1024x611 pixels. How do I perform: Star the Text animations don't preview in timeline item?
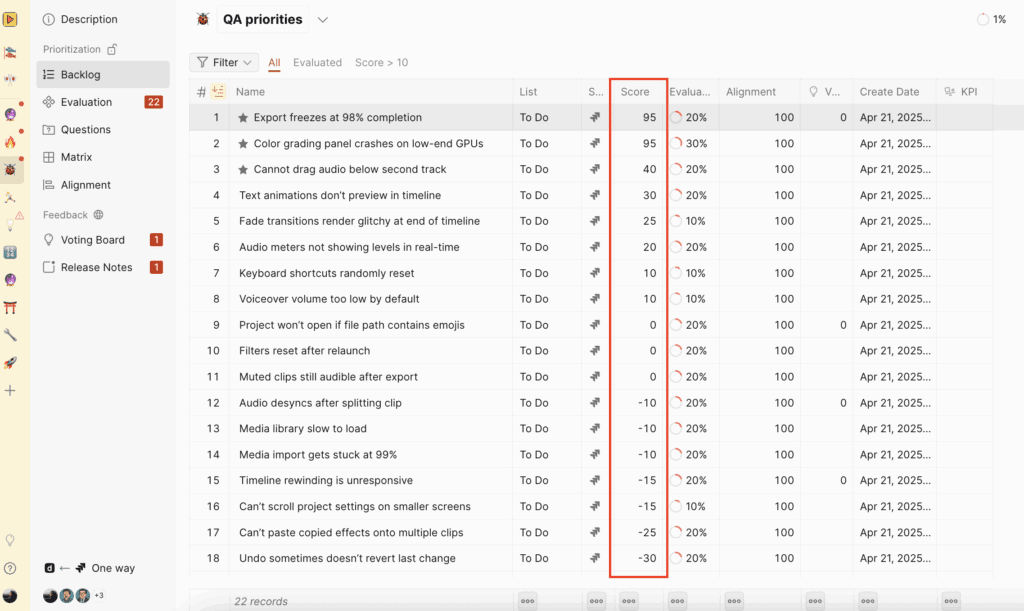point(245,195)
